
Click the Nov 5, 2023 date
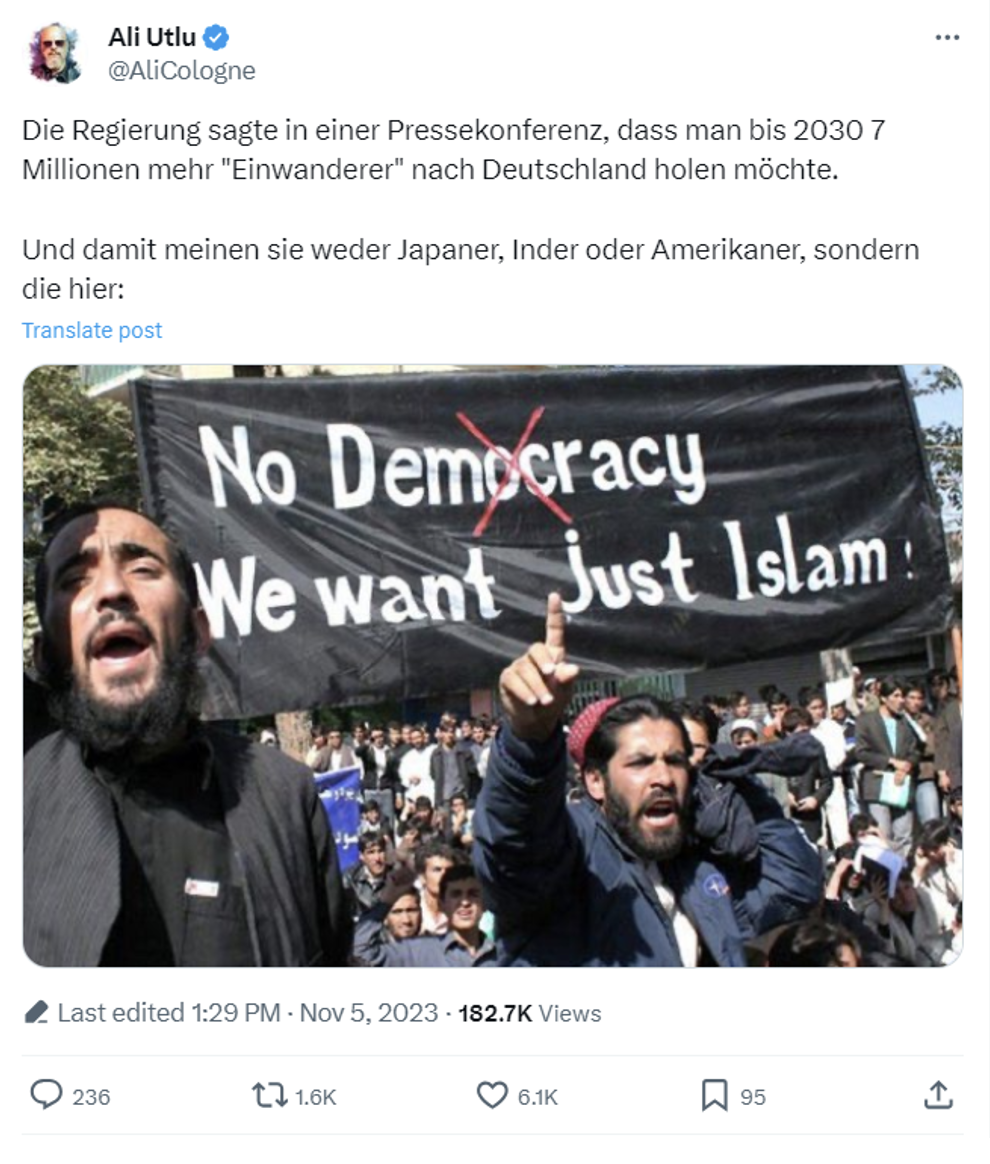(x=369, y=1013)
